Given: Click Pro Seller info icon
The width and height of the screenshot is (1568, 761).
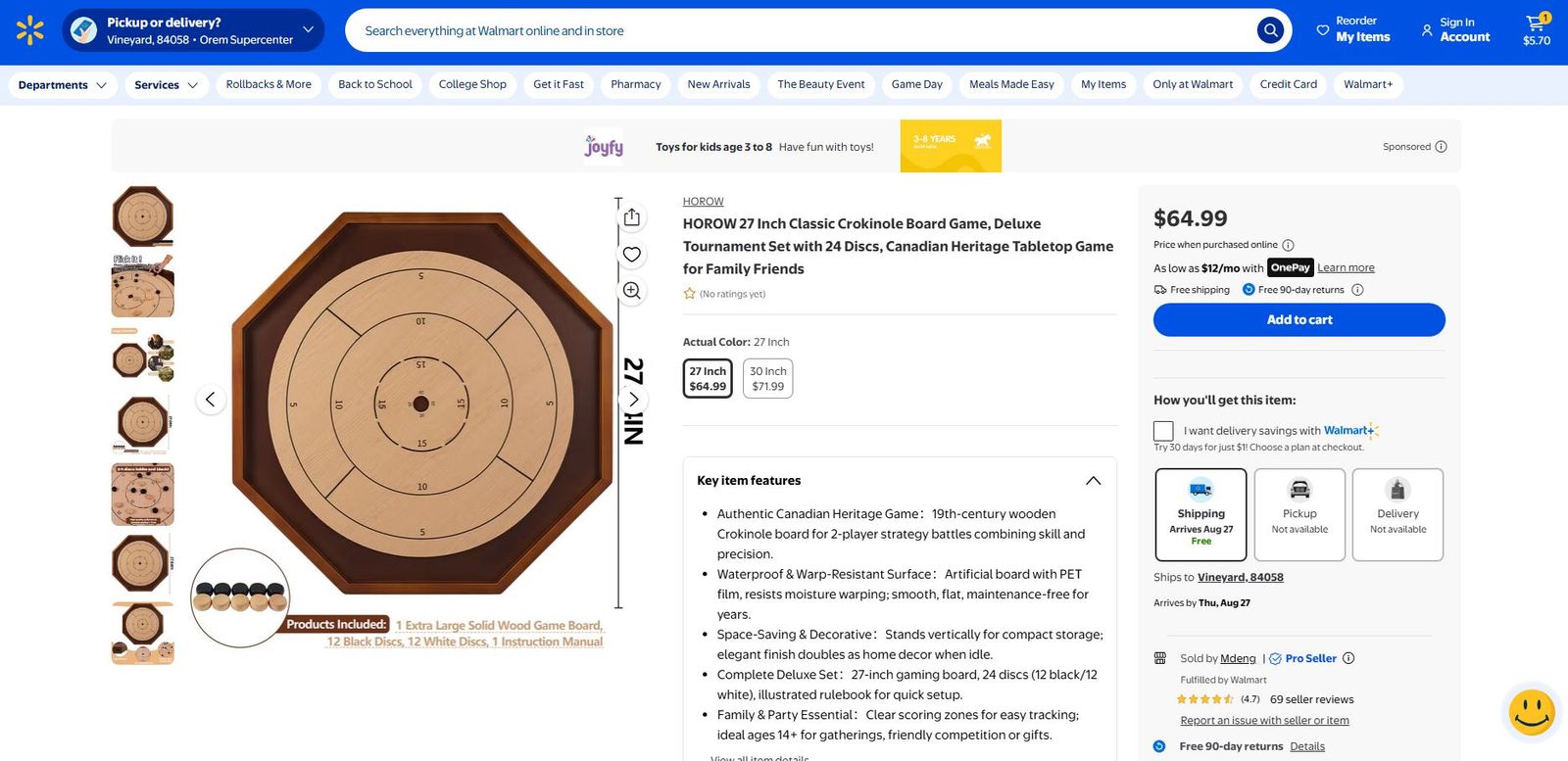Looking at the screenshot, I should pyautogui.click(x=1348, y=658).
